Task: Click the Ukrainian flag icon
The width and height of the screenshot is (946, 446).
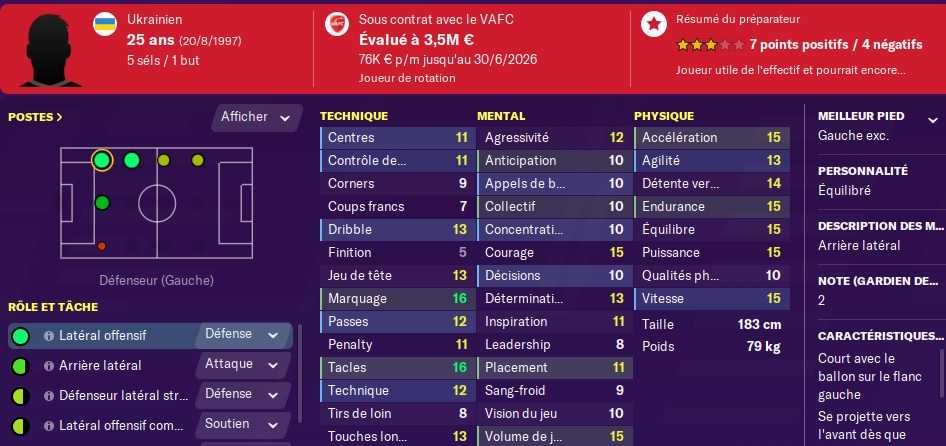Action: (102, 21)
